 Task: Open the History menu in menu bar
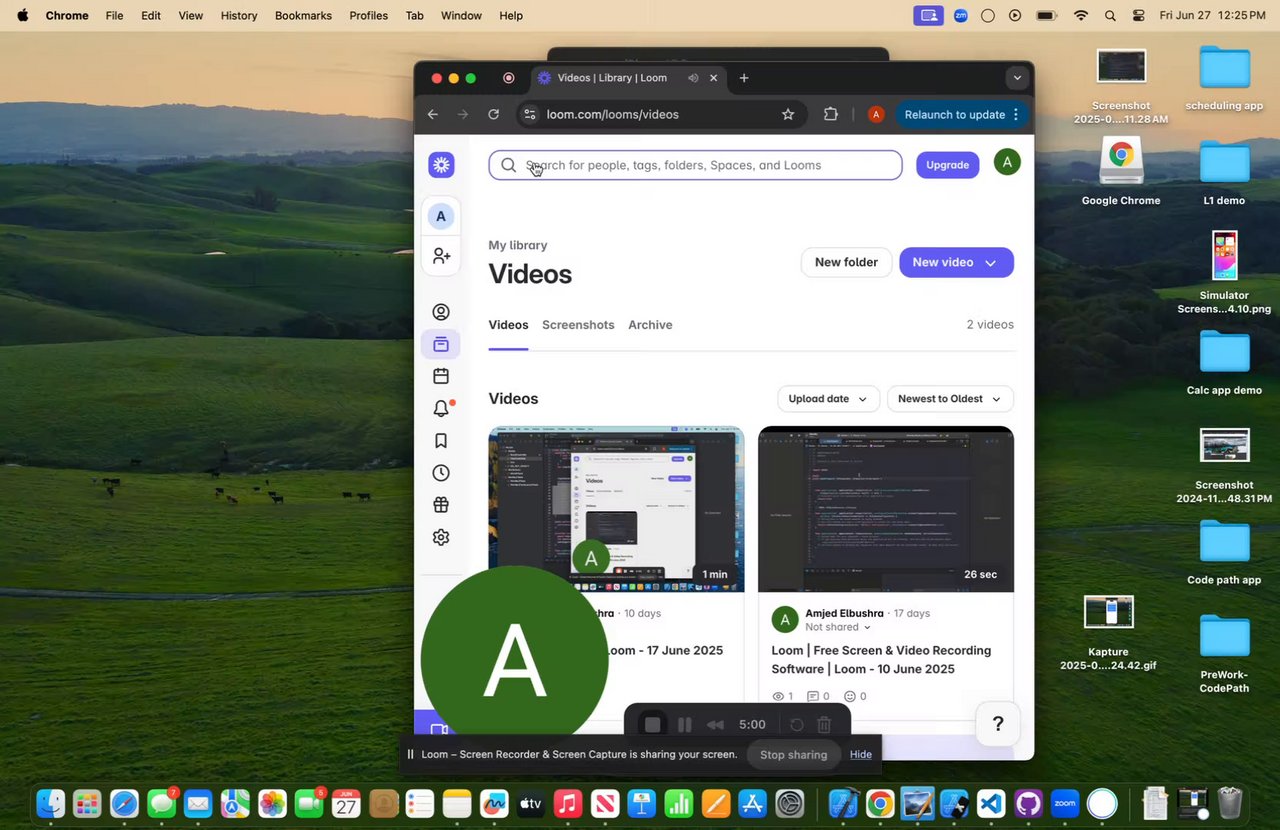pyautogui.click(x=239, y=16)
